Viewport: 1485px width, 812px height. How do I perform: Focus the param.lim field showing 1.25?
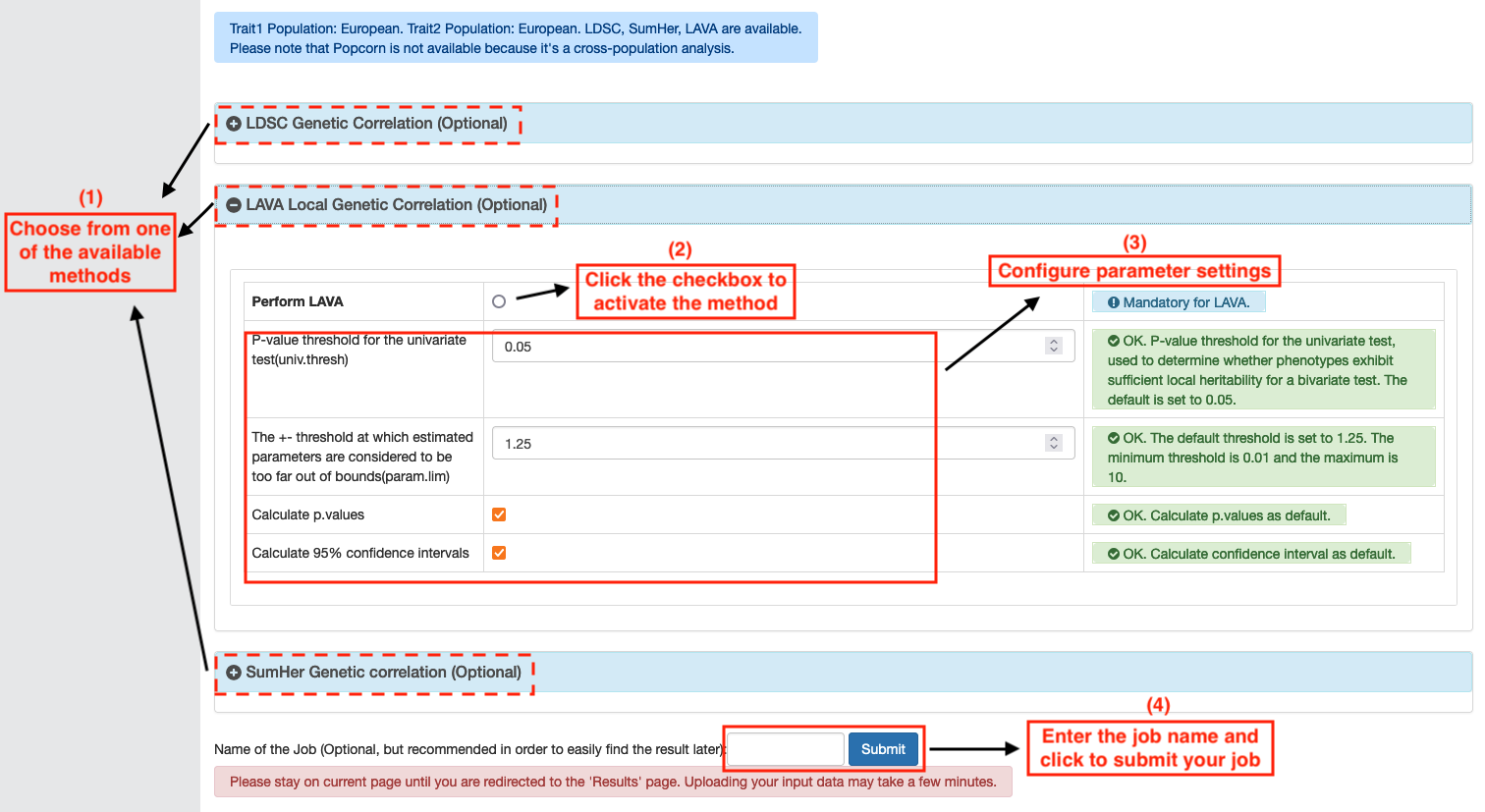(x=766, y=444)
